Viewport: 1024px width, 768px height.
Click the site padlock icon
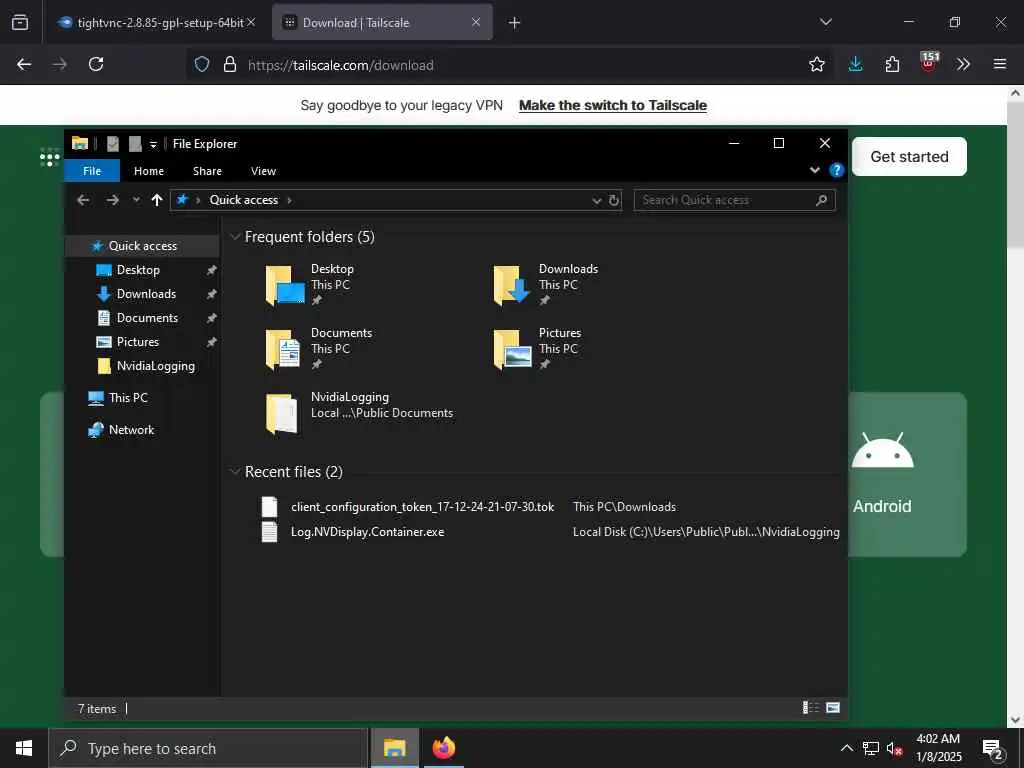[230, 64]
